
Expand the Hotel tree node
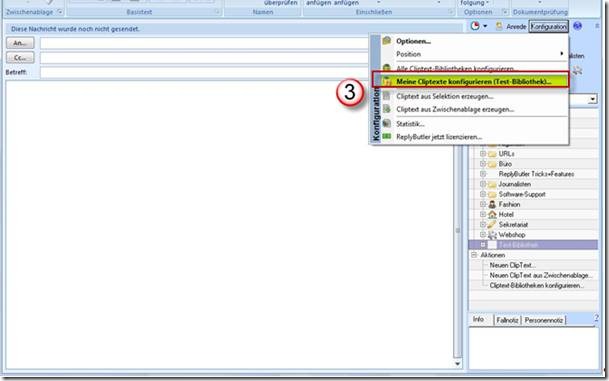click(x=483, y=214)
